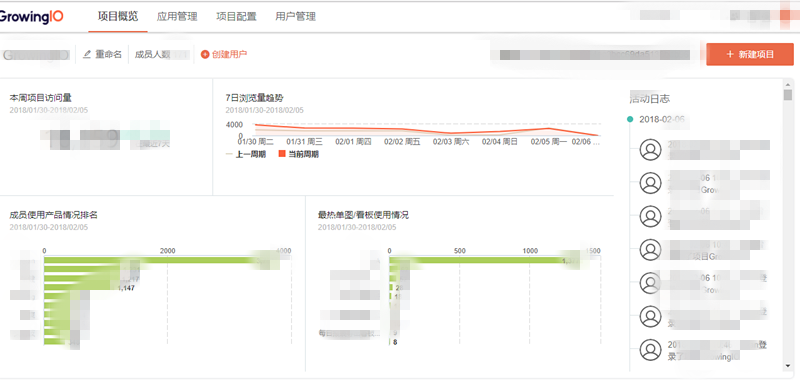Screen dimensions: 800x384
Task: Click the scrollbar down arrow in activity log
Action: 788,366
